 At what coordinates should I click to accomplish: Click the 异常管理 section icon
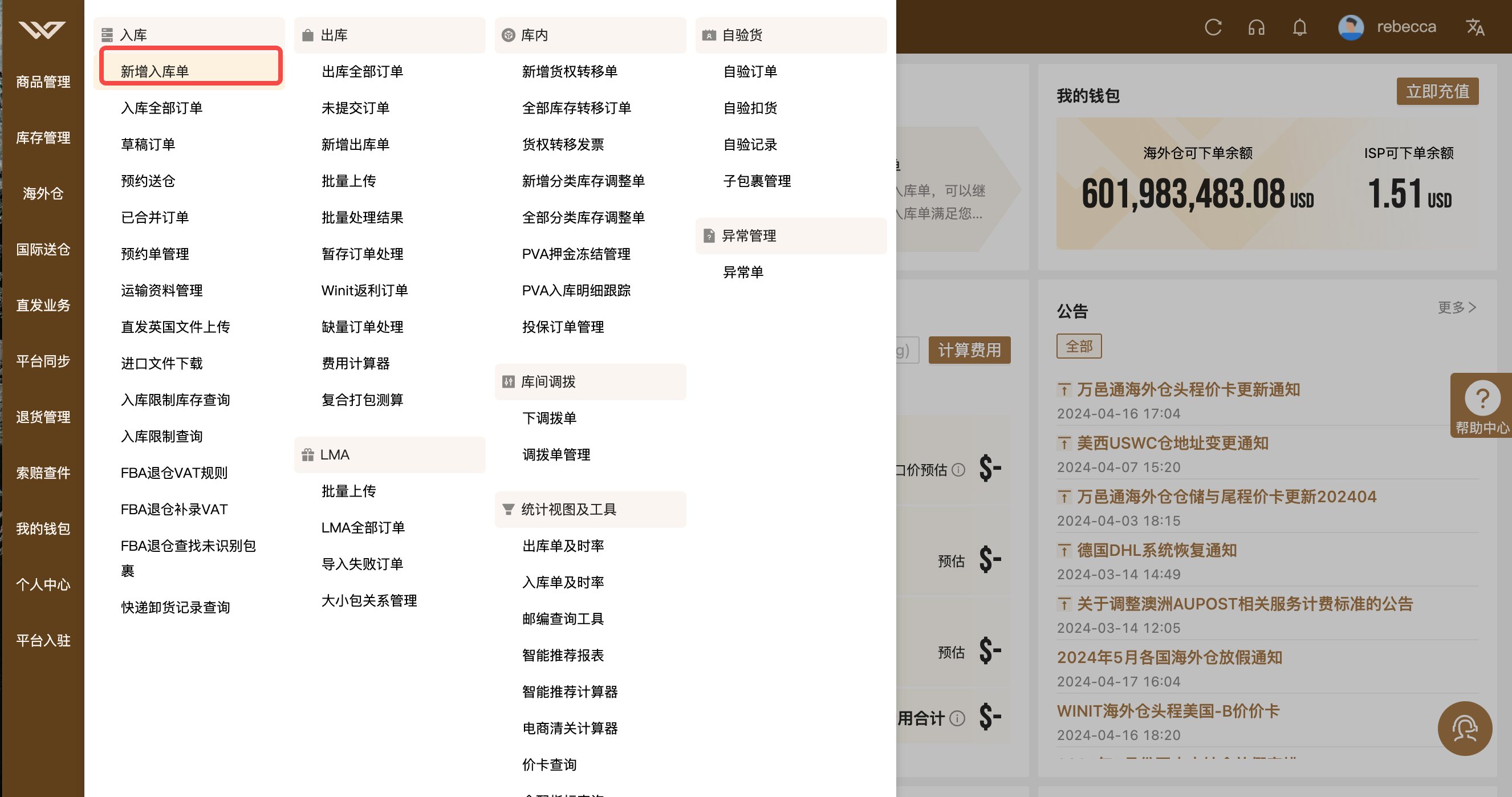pos(709,236)
